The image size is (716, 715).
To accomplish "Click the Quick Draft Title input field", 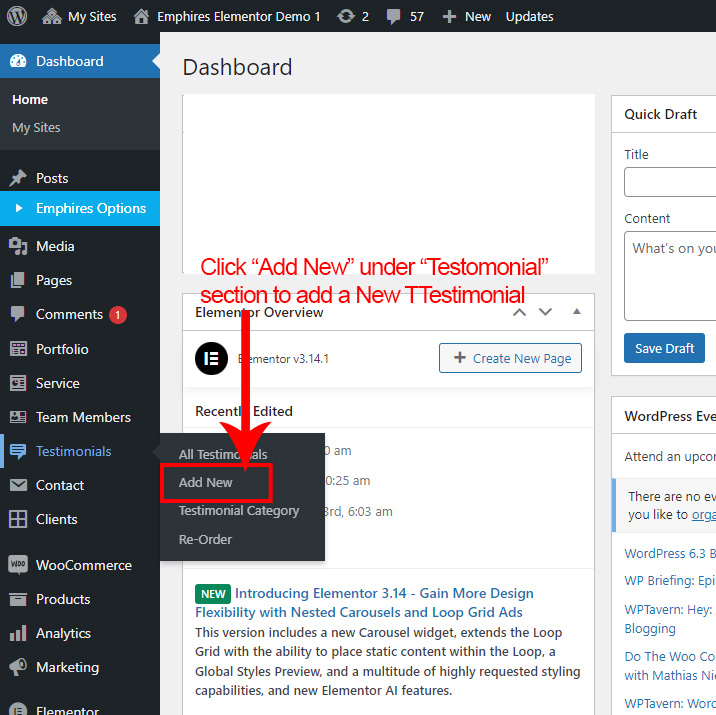I will pyautogui.click(x=669, y=182).
